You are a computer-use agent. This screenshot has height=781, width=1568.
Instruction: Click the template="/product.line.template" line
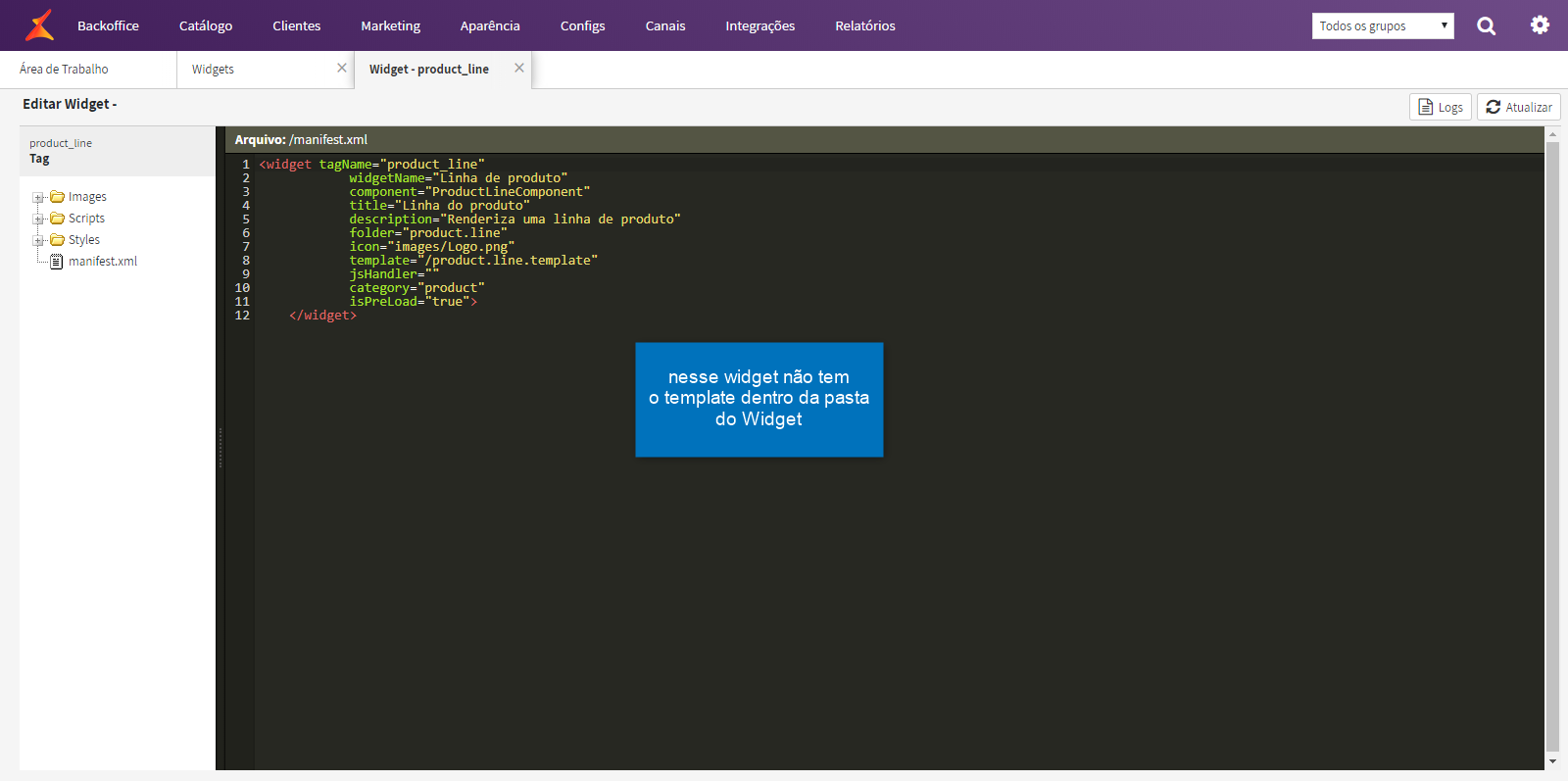click(473, 261)
